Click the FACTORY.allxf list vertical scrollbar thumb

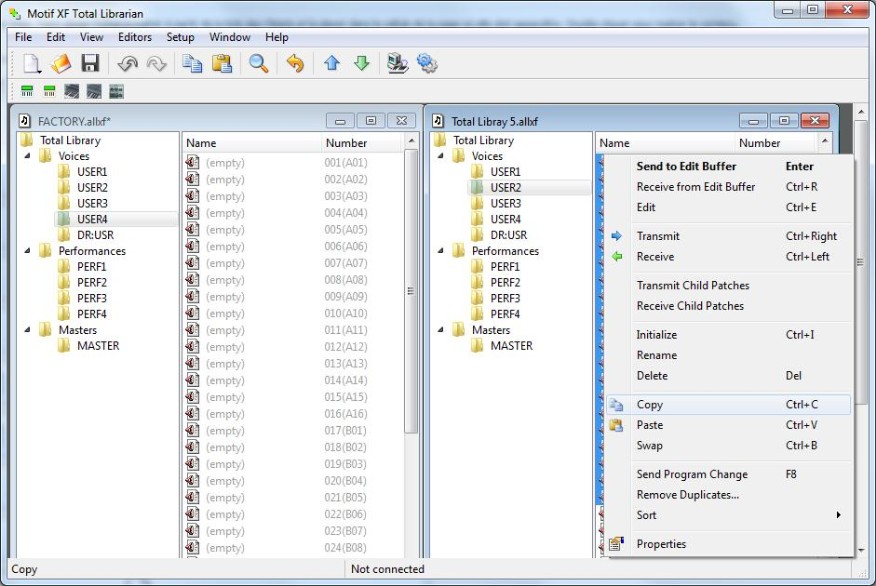411,290
